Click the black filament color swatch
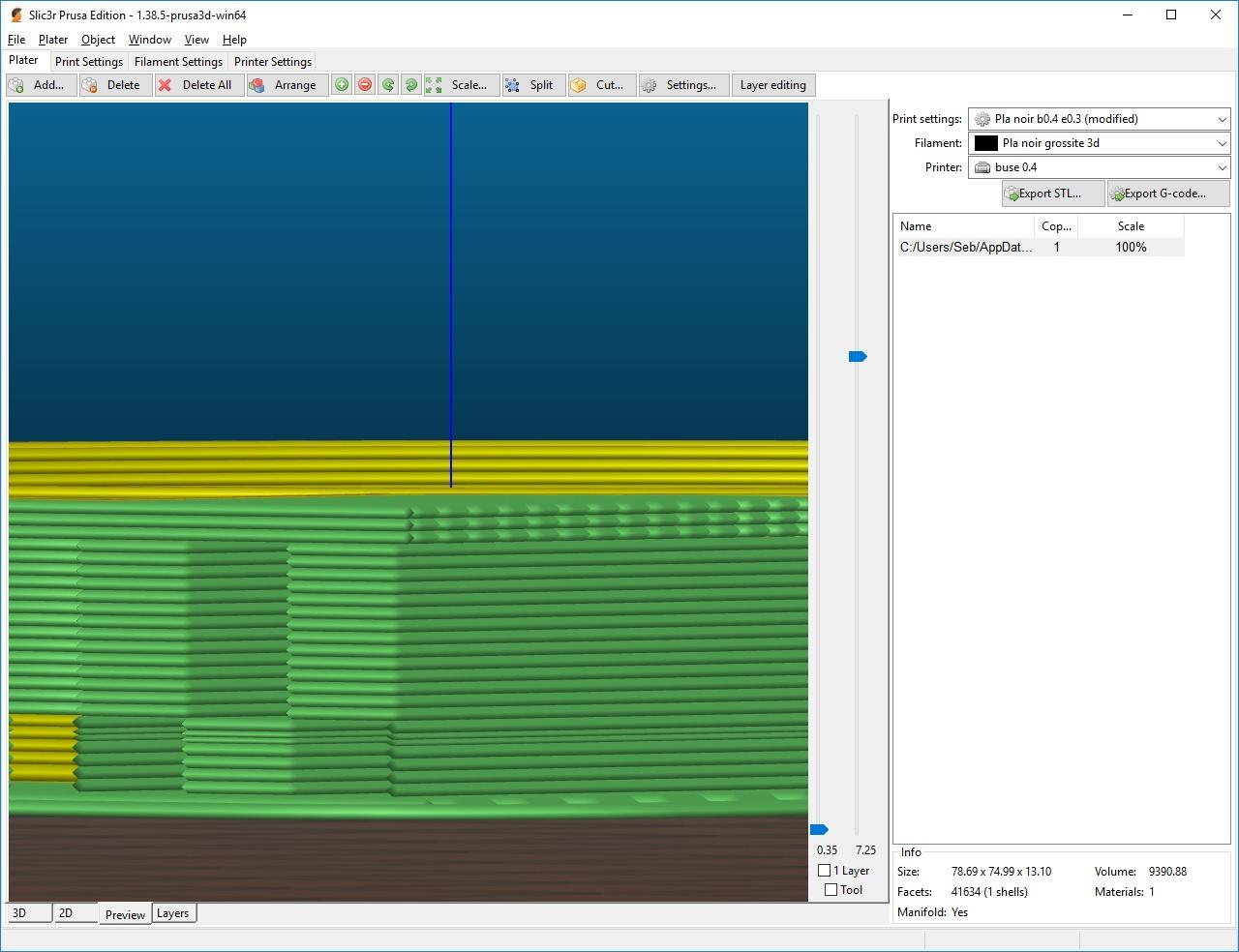The image size is (1239, 952). point(985,143)
